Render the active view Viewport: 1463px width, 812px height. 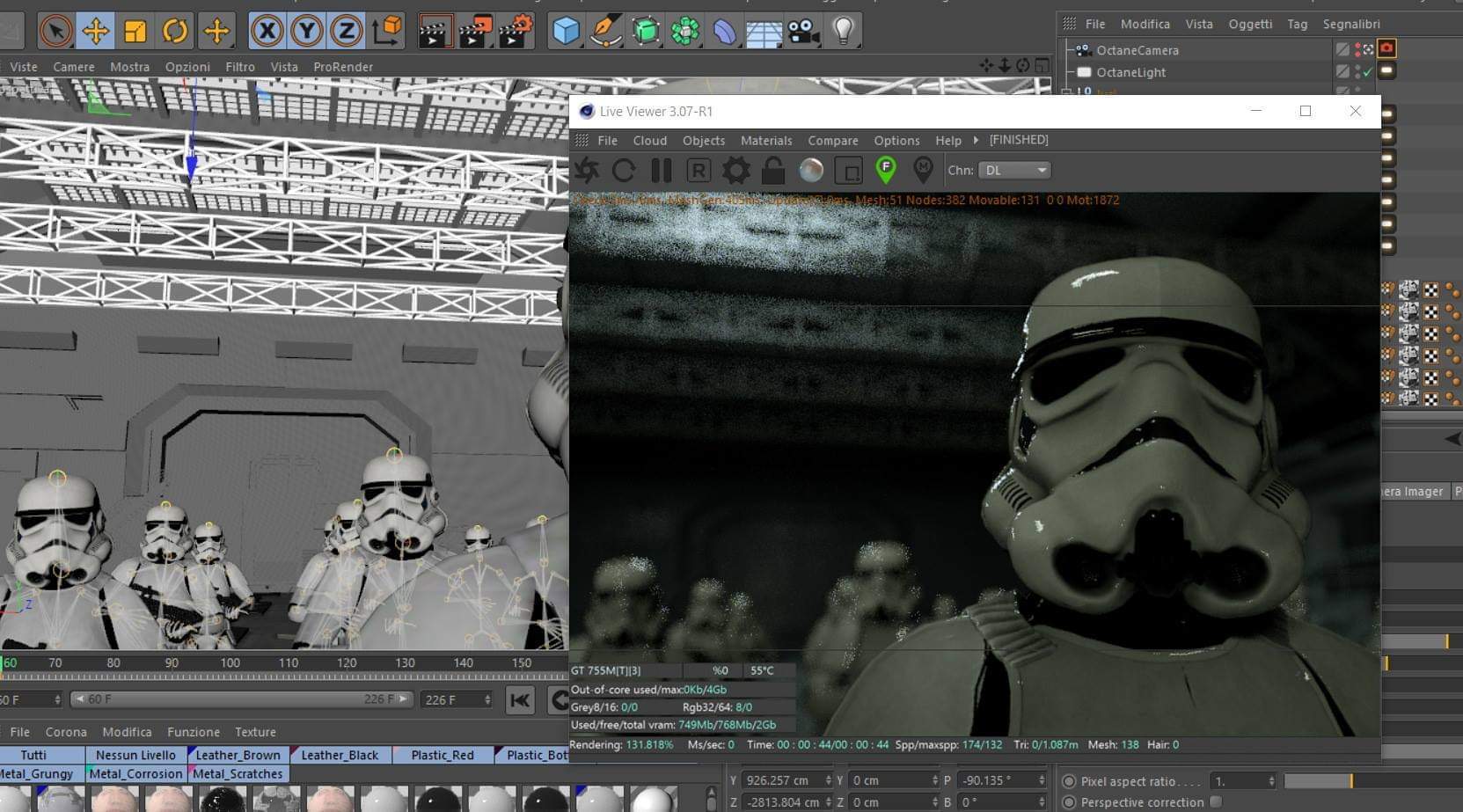coord(434,31)
